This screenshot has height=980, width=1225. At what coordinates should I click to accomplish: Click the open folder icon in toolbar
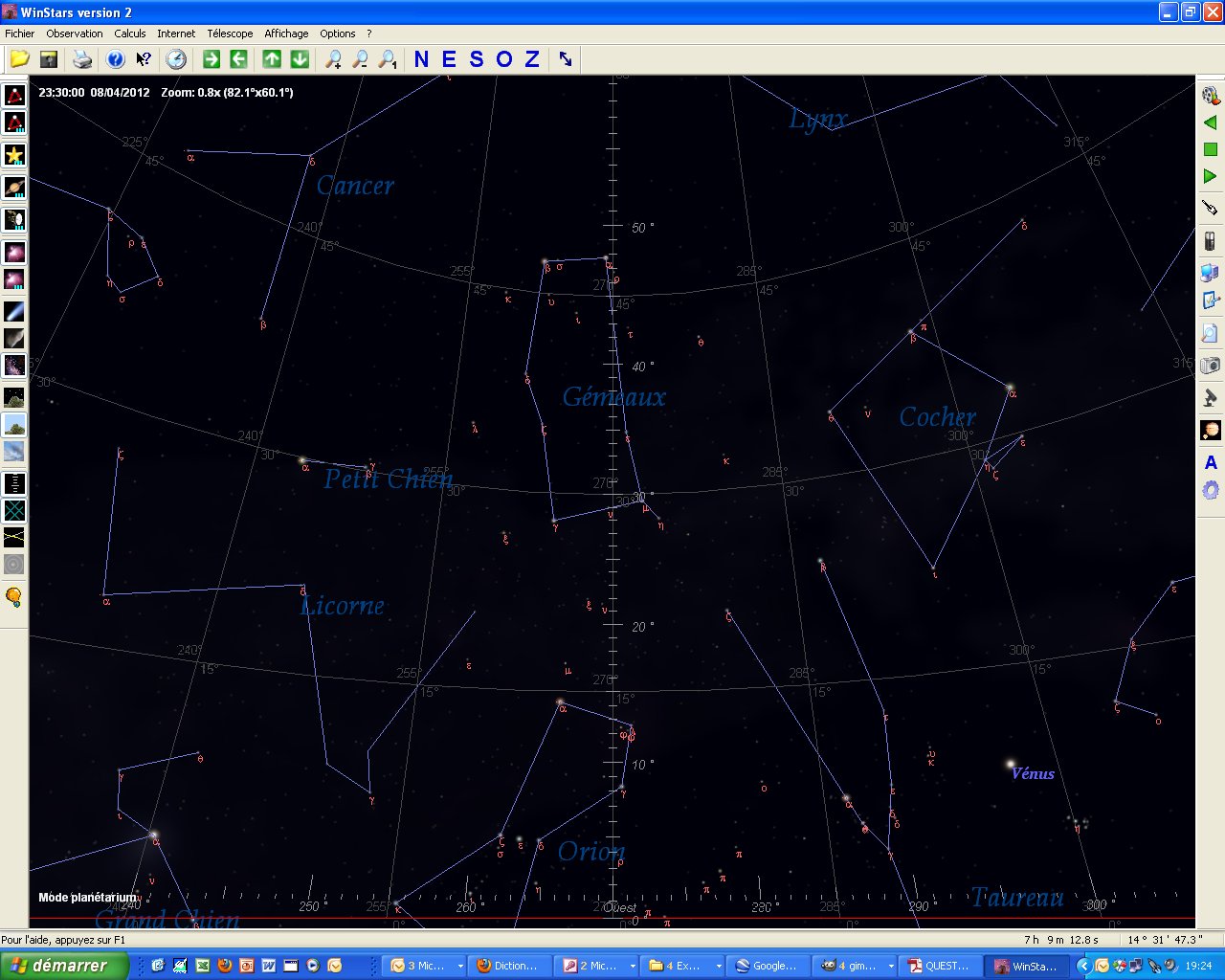pyautogui.click(x=19, y=59)
